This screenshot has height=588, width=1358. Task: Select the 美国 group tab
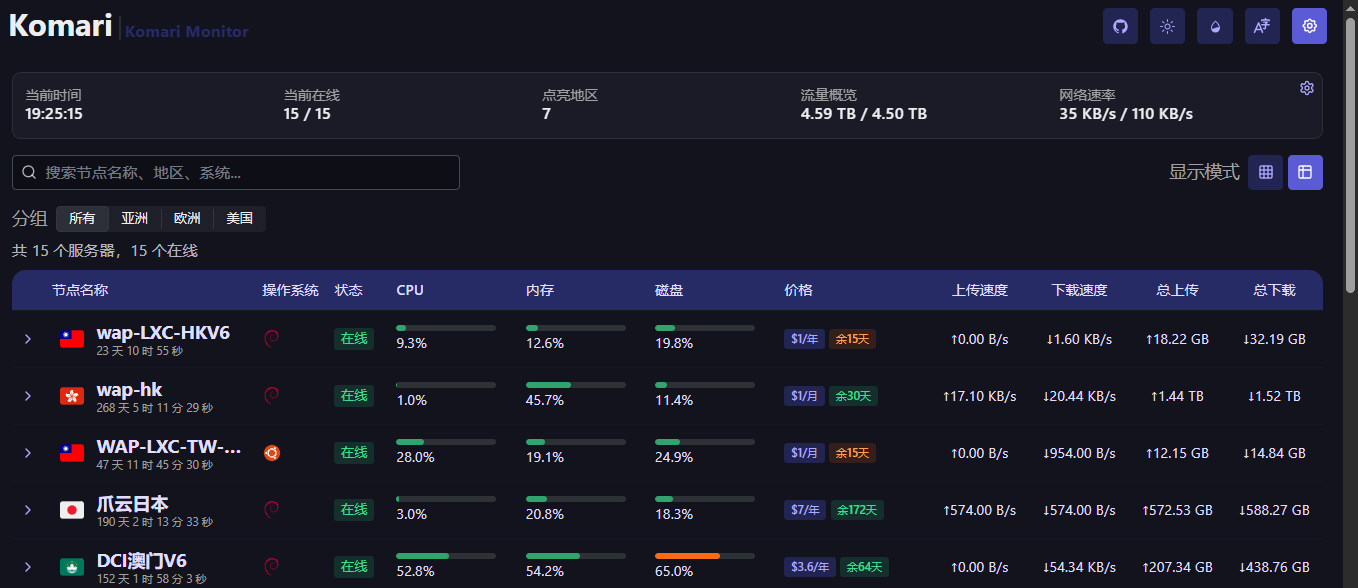239,218
